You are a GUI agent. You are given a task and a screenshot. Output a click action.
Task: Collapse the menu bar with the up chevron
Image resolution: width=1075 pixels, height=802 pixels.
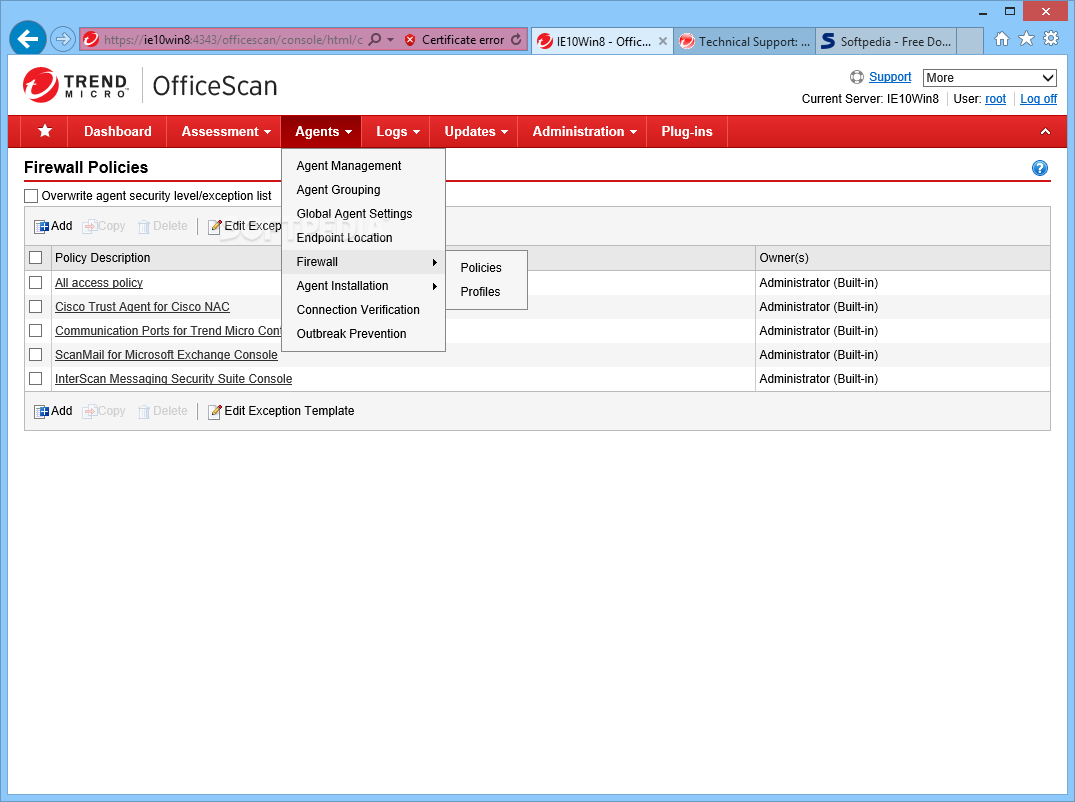pos(1045,132)
